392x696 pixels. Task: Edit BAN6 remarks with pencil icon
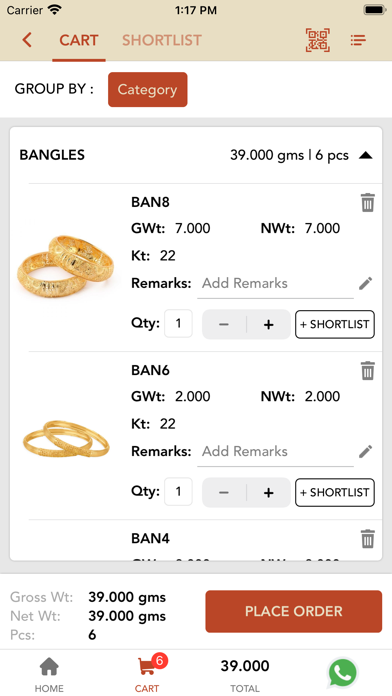pos(365,451)
